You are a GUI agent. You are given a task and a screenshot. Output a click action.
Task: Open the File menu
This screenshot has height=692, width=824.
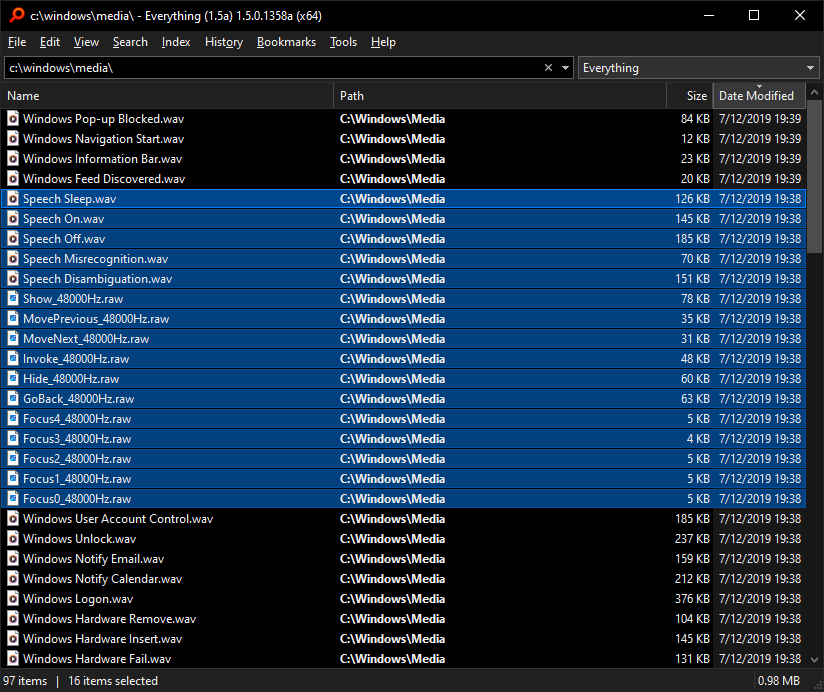coord(17,42)
